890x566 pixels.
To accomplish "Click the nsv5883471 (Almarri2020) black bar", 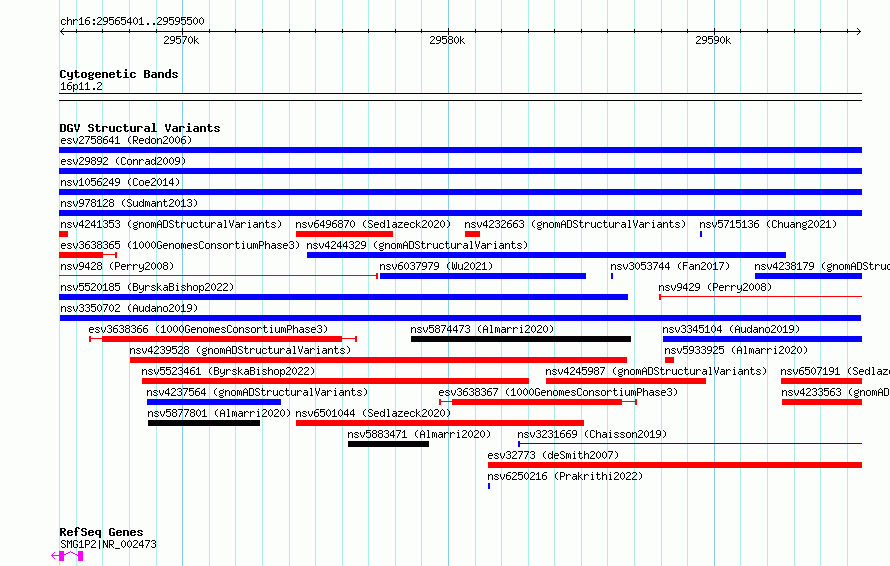I will 388,444.
